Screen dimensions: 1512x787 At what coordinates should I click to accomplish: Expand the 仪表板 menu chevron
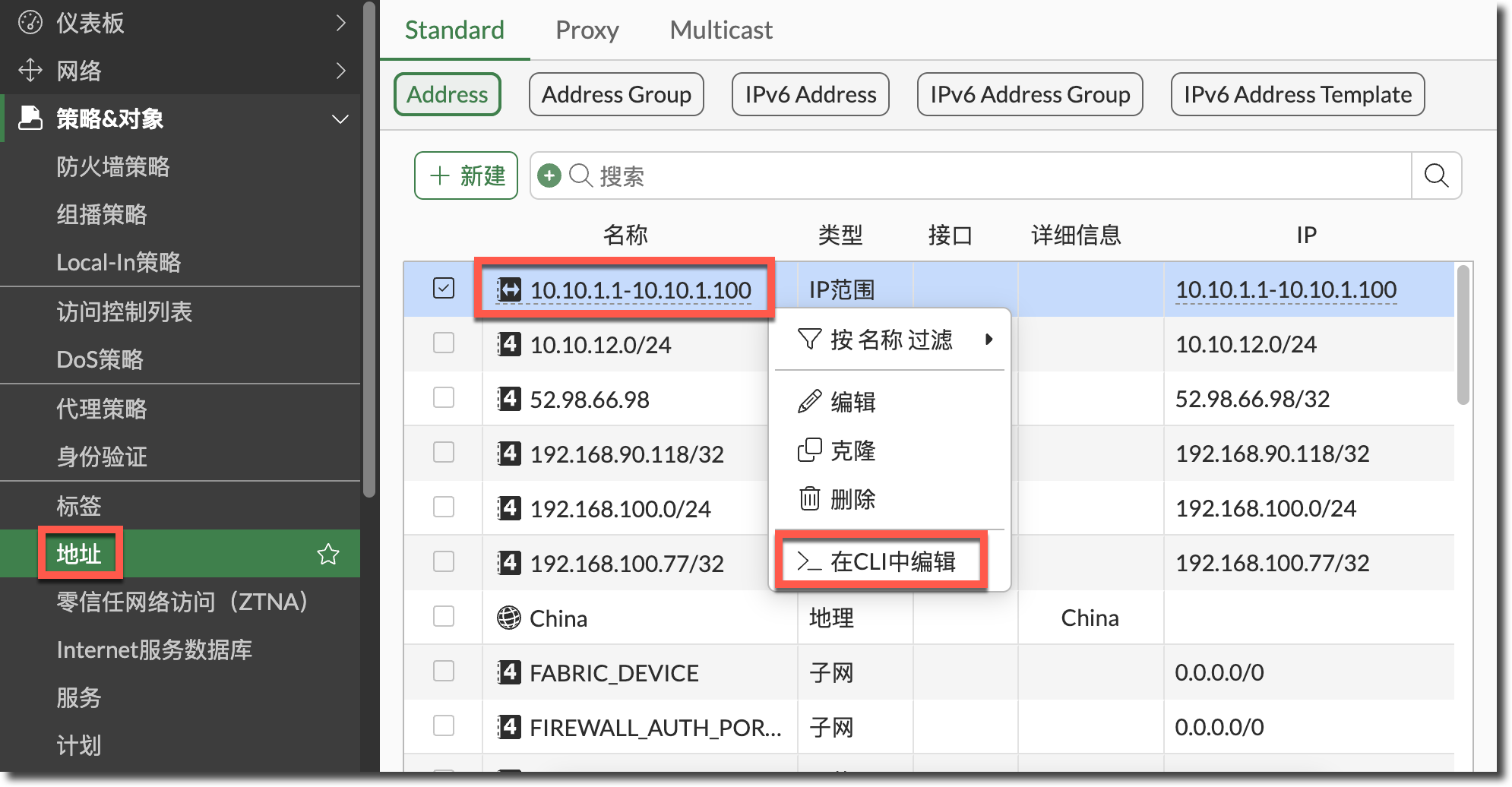341,23
